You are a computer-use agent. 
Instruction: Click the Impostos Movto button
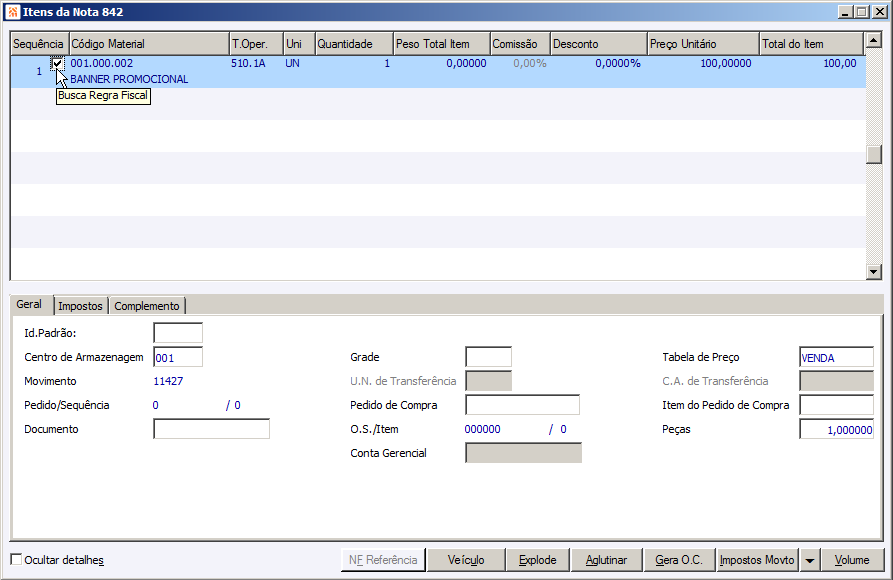tap(757, 560)
